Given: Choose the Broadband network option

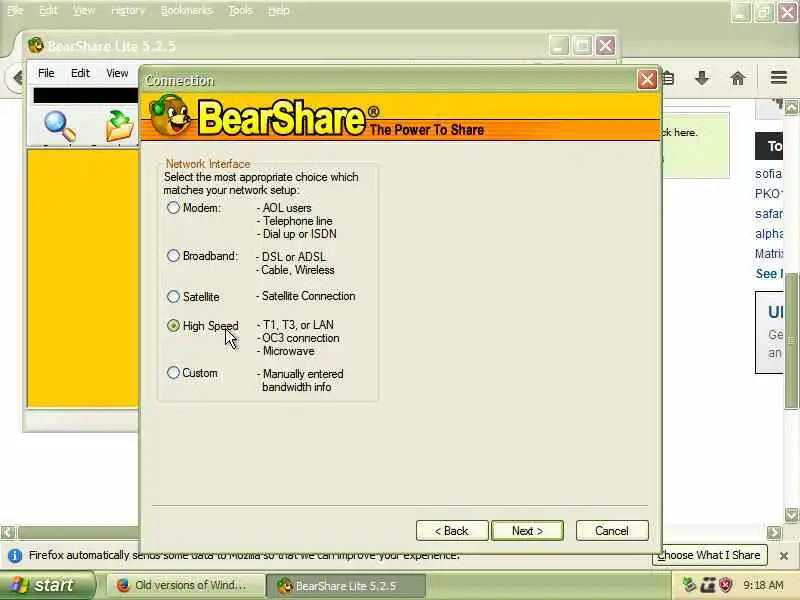Looking at the screenshot, I should click(173, 256).
